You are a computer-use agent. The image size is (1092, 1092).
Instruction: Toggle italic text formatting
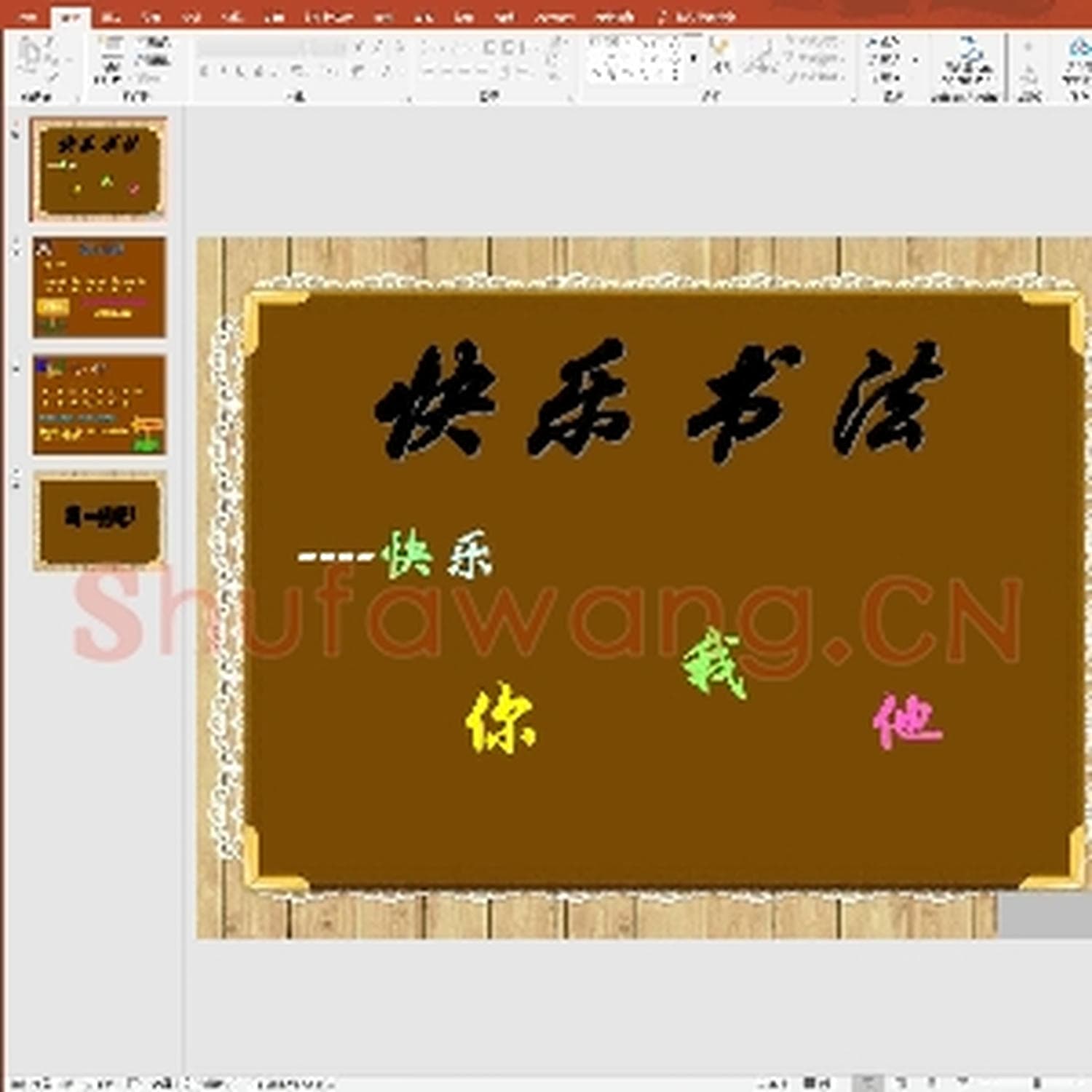pyautogui.click(x=223, y=71)
